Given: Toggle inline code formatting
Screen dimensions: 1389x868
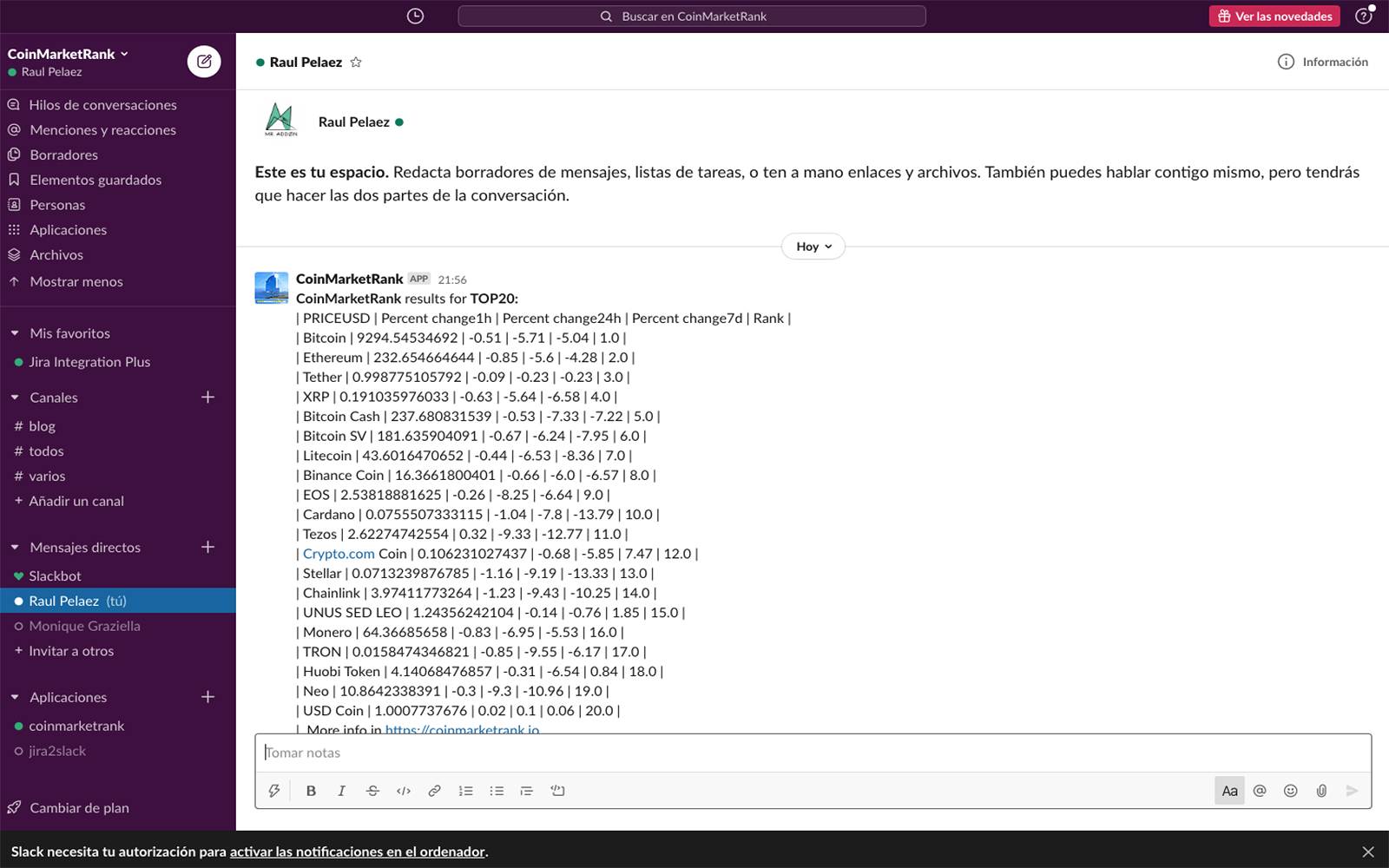Looking at the screenshot, I should [x=404, y=791].
